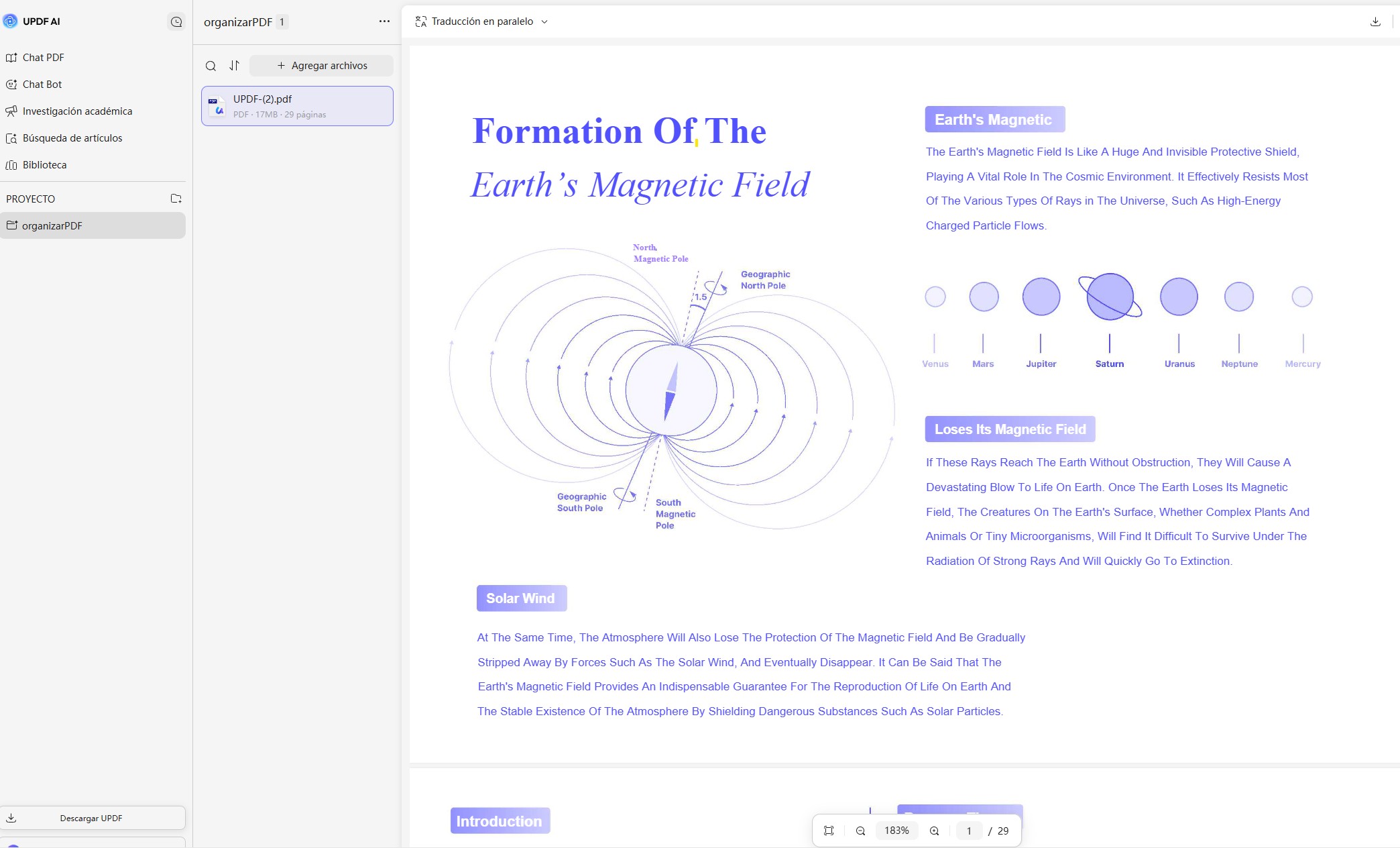This screenshot has height=848, width=1400.
Task: Go to Investigación académica
Action: [x=77, y=111]
